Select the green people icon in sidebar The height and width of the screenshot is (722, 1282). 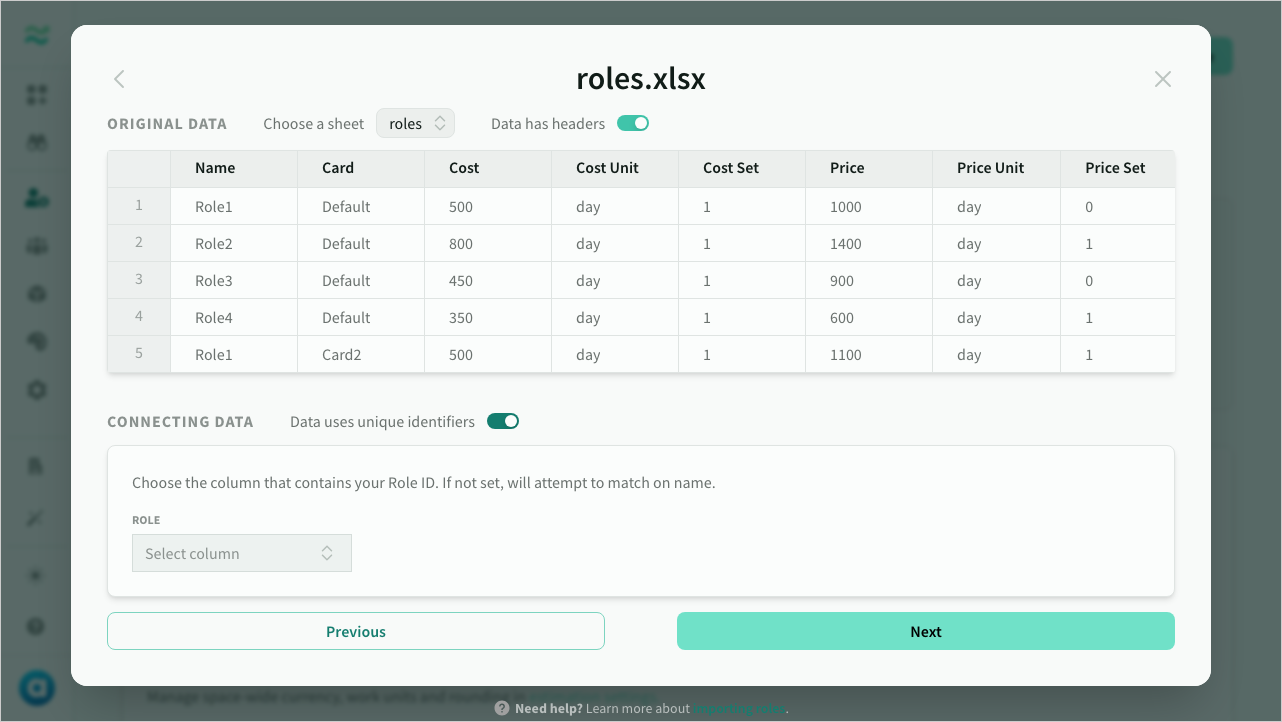(x=37, y=199)
